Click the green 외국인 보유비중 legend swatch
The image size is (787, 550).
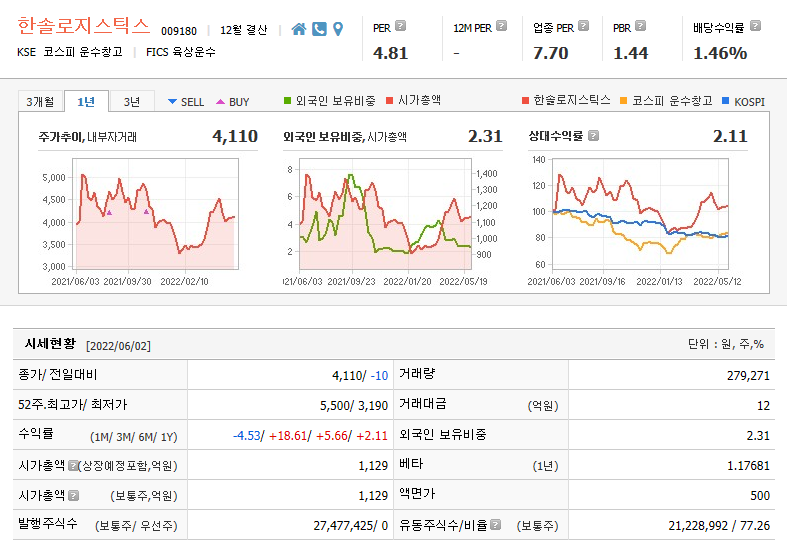tap(288, 101)
